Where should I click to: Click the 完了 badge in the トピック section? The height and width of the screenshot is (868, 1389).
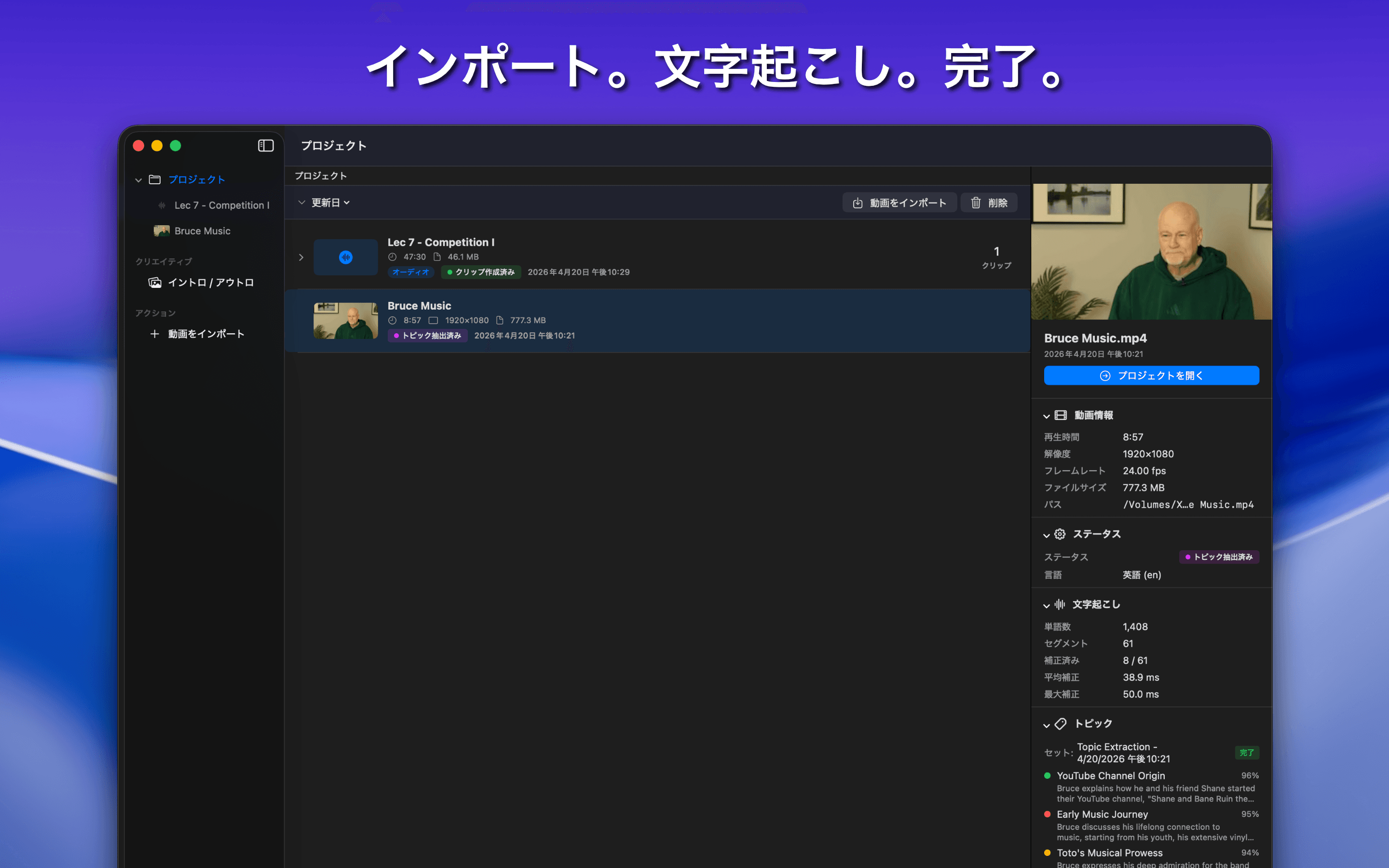(1247, 753)
